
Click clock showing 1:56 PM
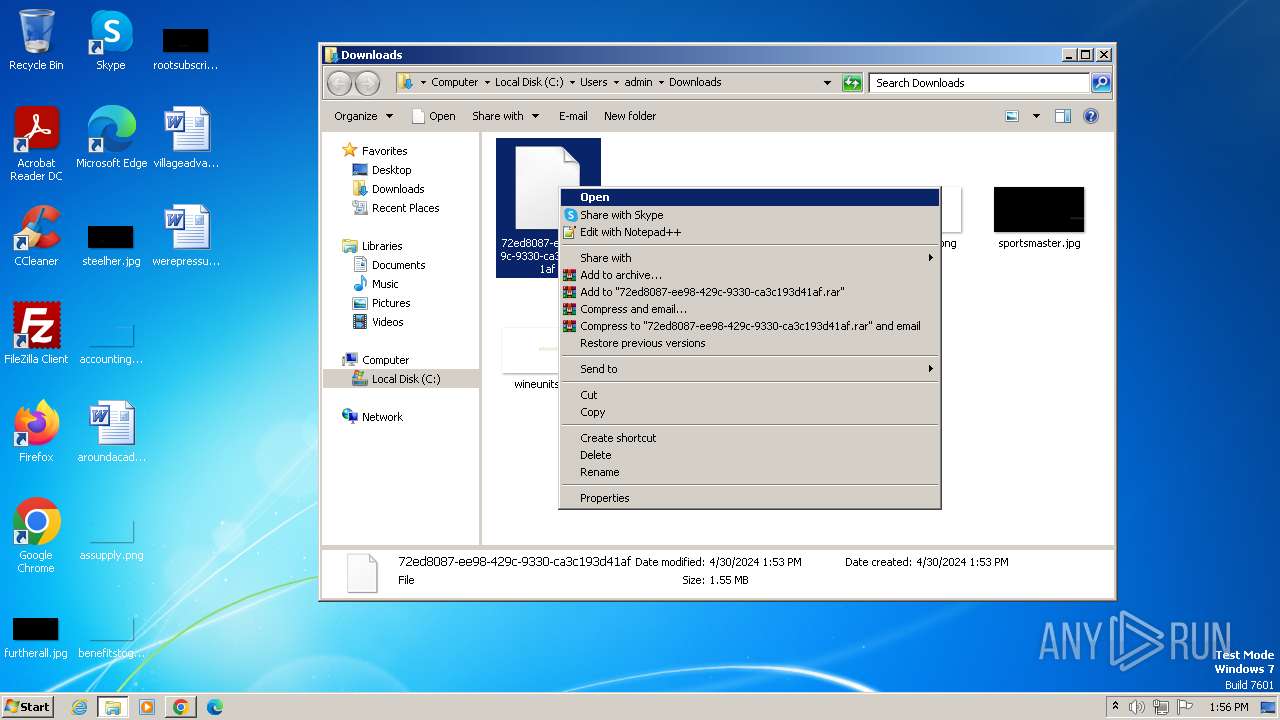click(1228, 707)
